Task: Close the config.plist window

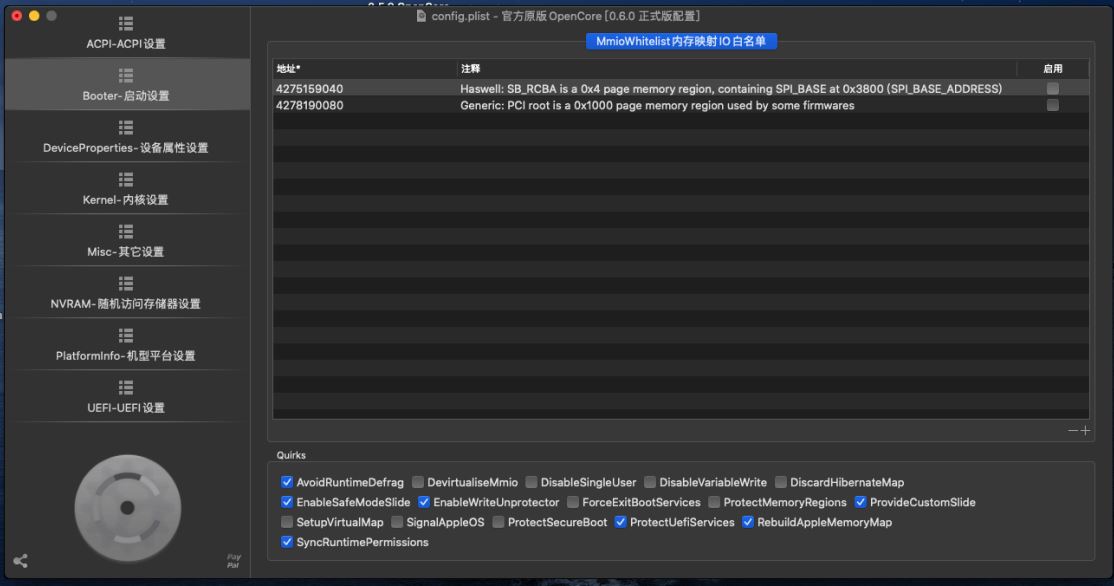Action: (x=17, y=16)
